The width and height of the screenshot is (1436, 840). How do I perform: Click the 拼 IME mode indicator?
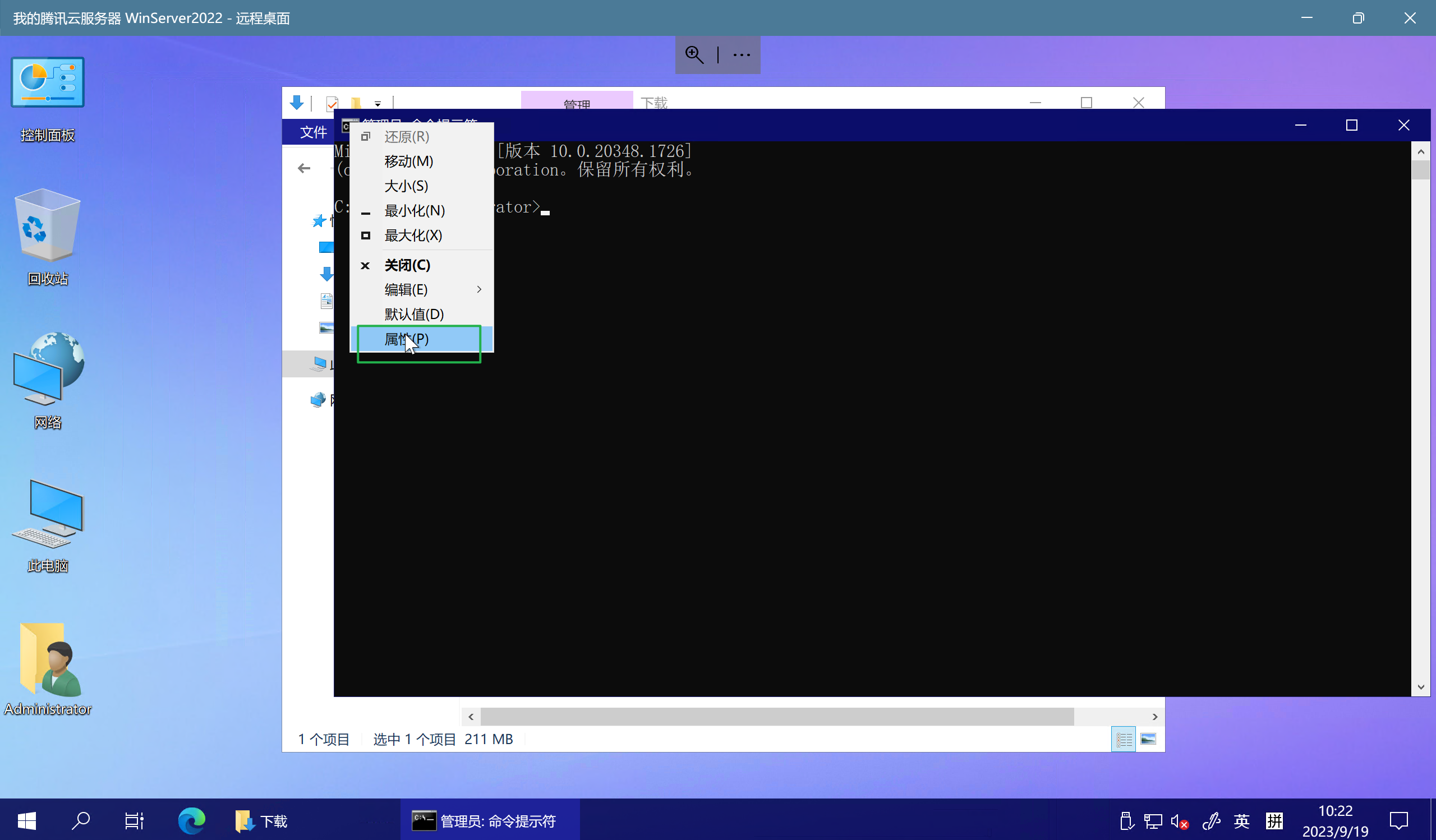pyautogui.click(x=1274, y=821)
